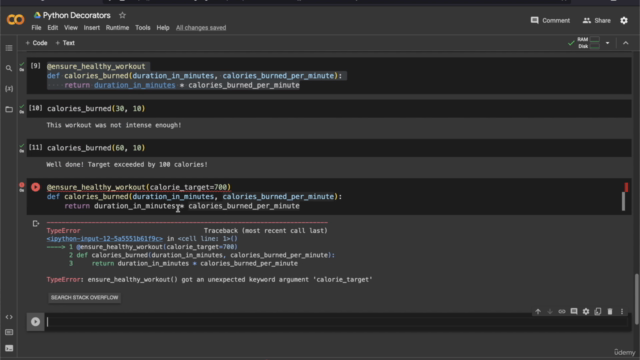This screenshot has width=640, height=360.
Task: Click the code cell's inner scrollbar
Action: pos(623,201)
